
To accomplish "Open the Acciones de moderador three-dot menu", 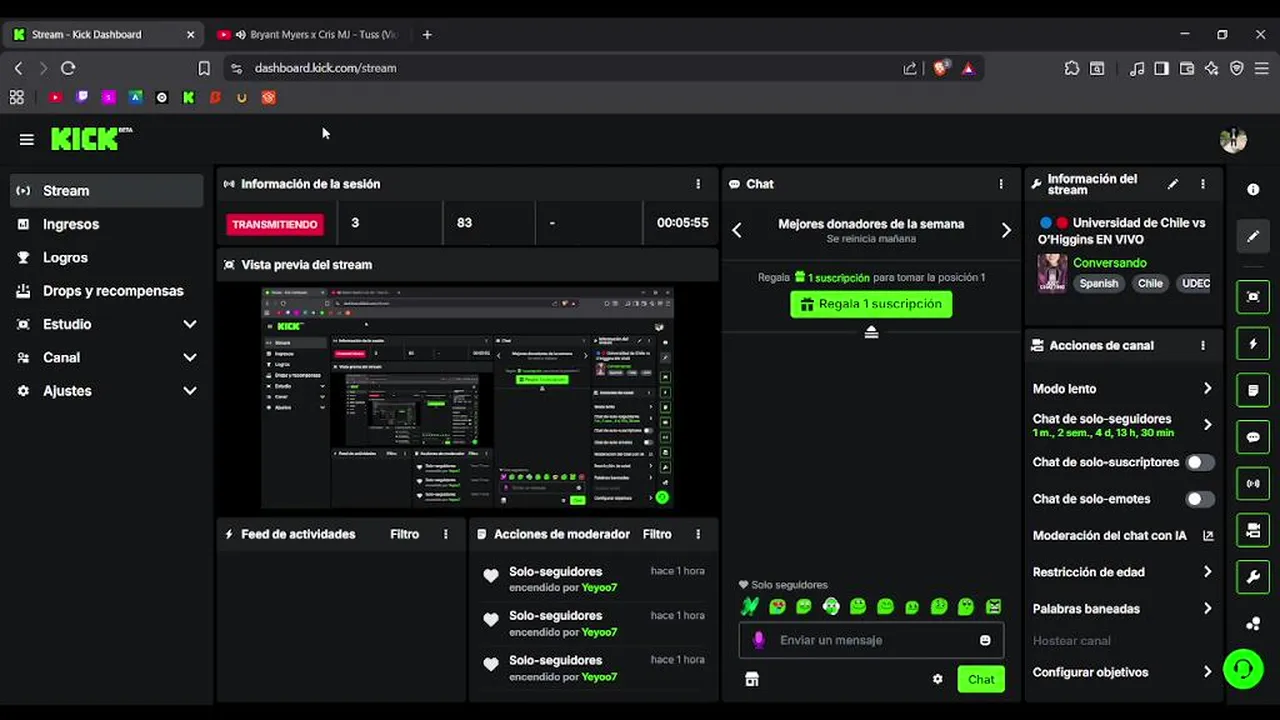I will (698, 534).
